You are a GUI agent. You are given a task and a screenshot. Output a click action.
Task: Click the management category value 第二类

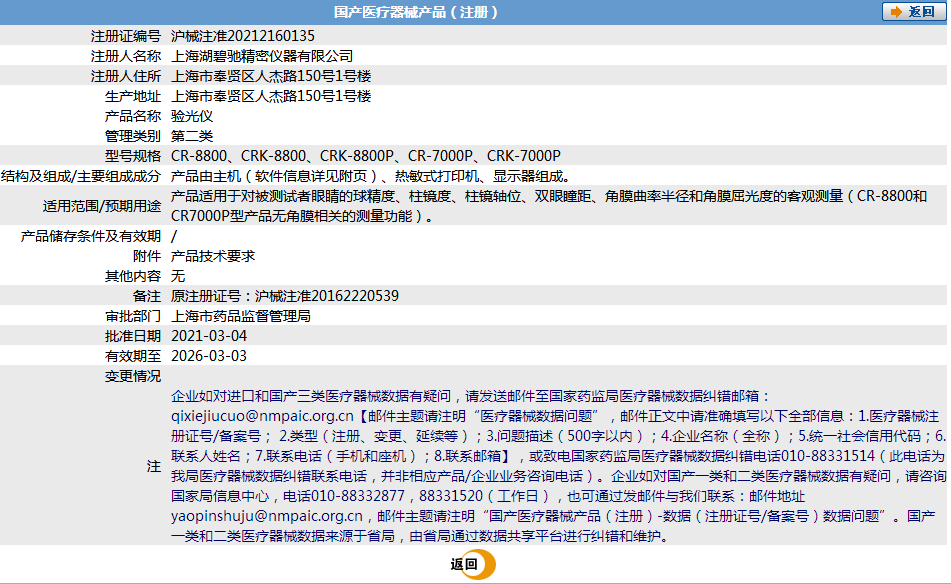pyautogui.click(x=192, y=136)
